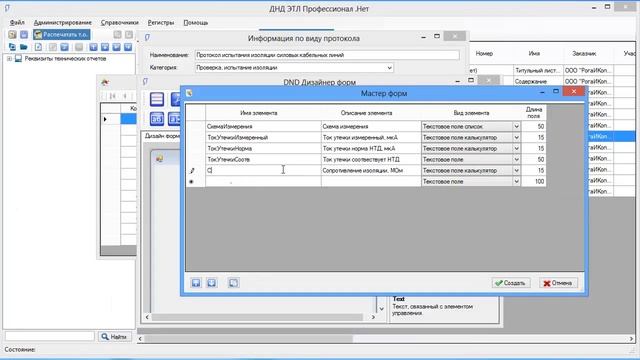
Task: Open Вид элемента dropdown for ТокУтечкиНорма row
Action: coord(516,149)
